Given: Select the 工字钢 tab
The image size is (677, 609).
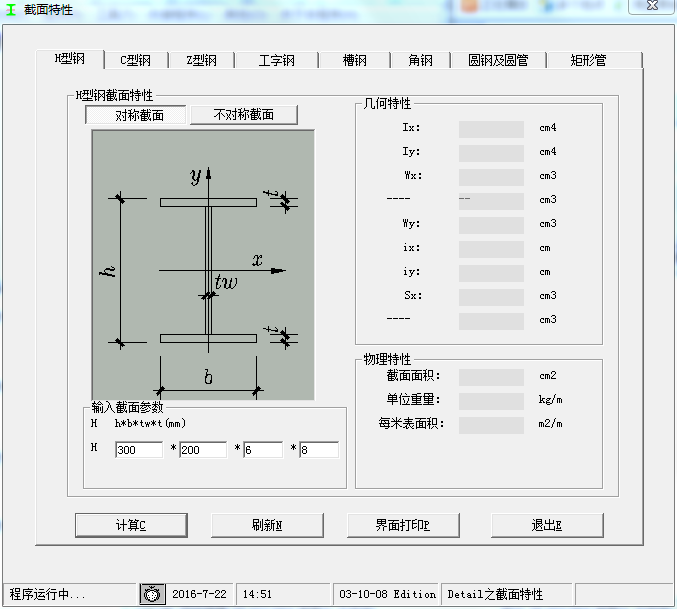Looking at the screenshot, I should (277, 60).
